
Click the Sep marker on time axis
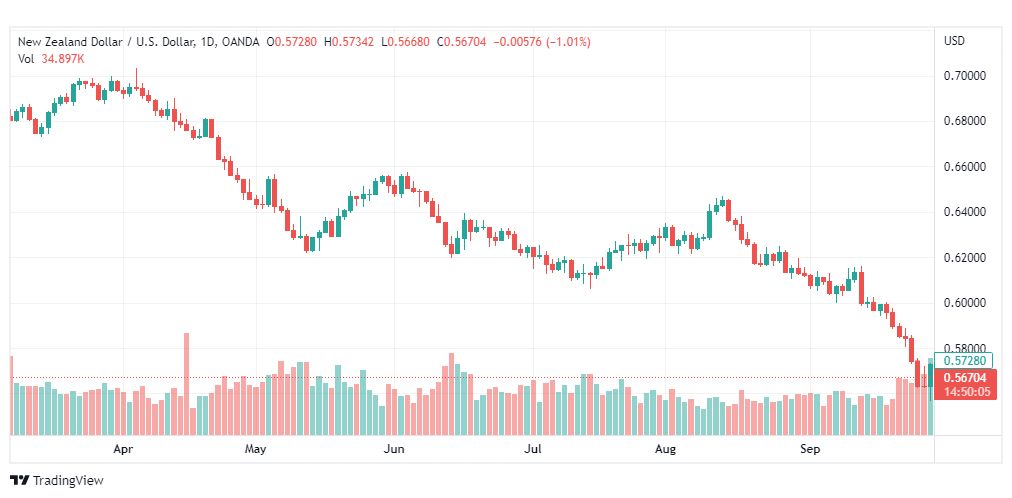[x=809, y=449]
